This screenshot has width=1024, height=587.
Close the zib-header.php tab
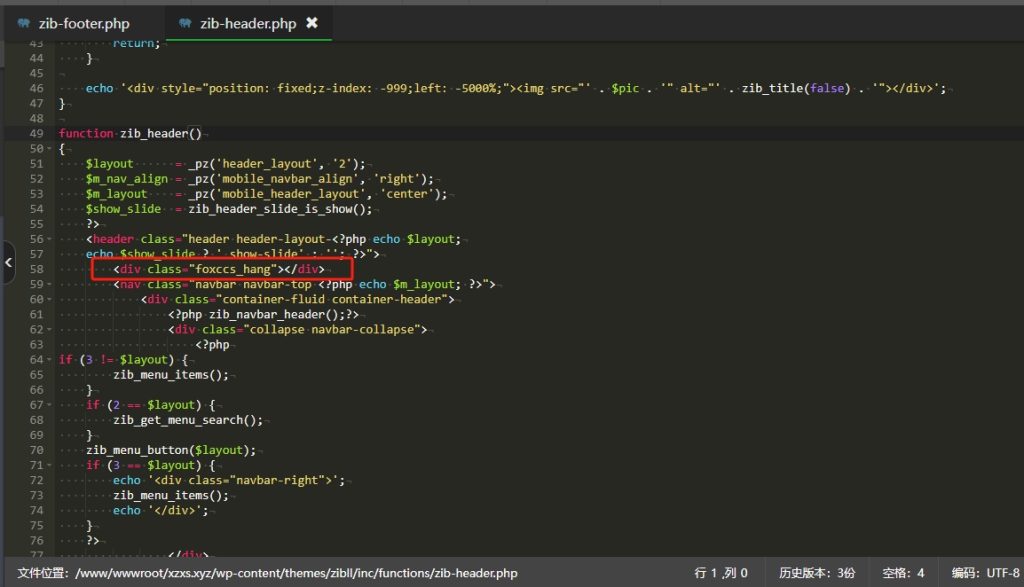pos(312,22)
